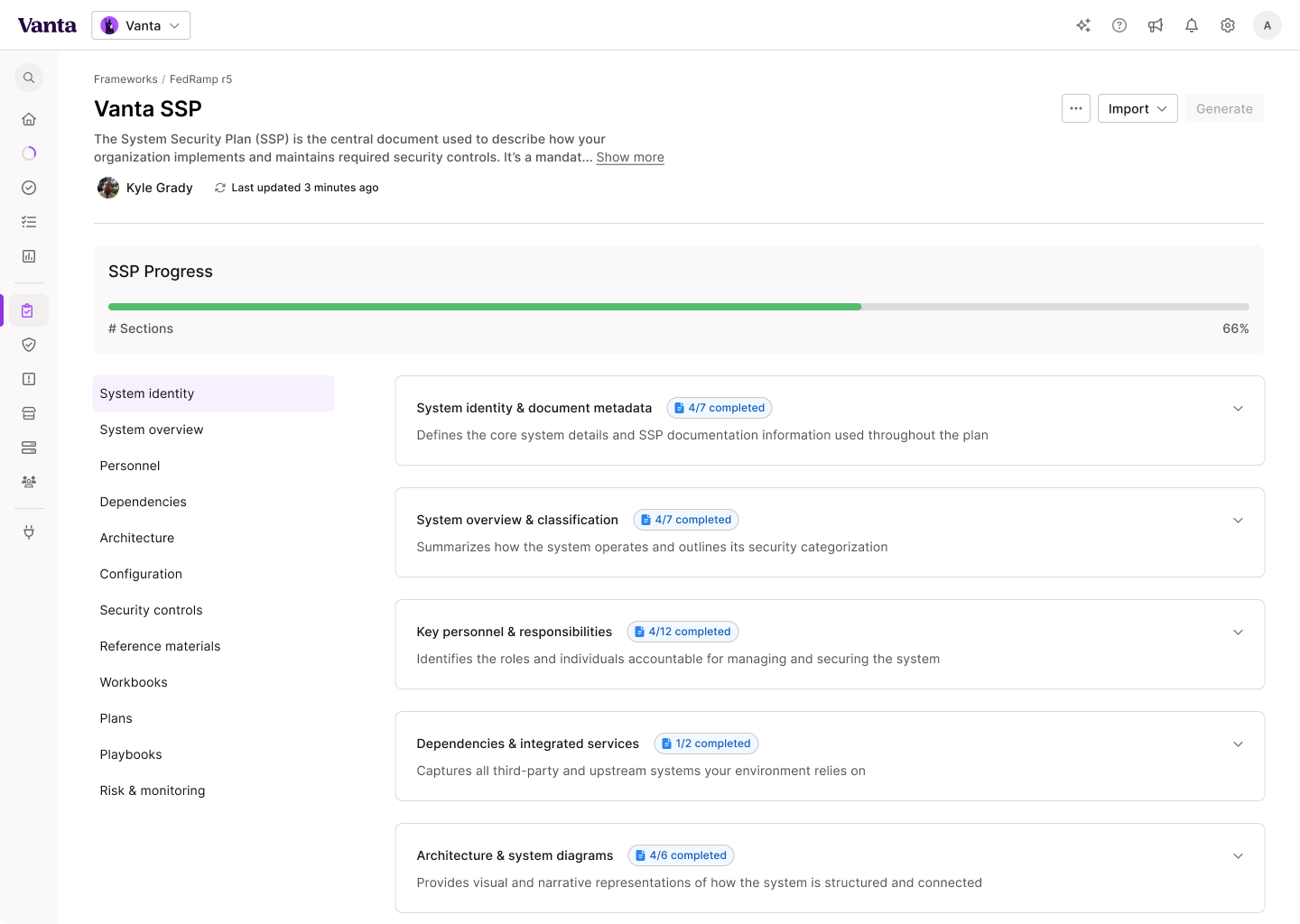Screen dimensions: 1300x924
Task: Open the three-dots more options button
Action: tap(1076, 108)
